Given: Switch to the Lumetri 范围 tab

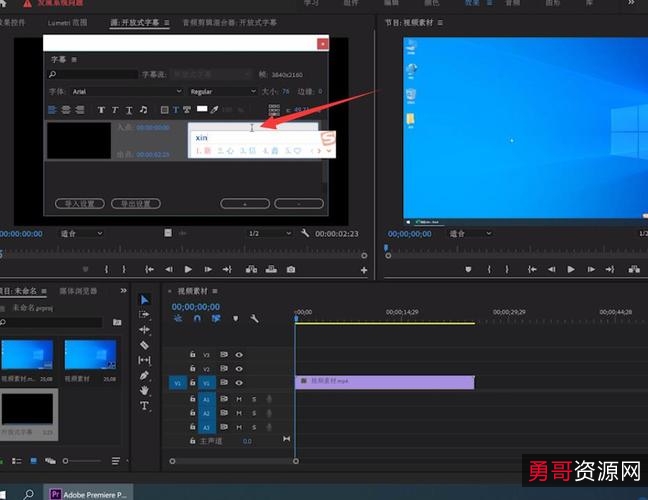Looking at the screenshot, I should point(67,21).
